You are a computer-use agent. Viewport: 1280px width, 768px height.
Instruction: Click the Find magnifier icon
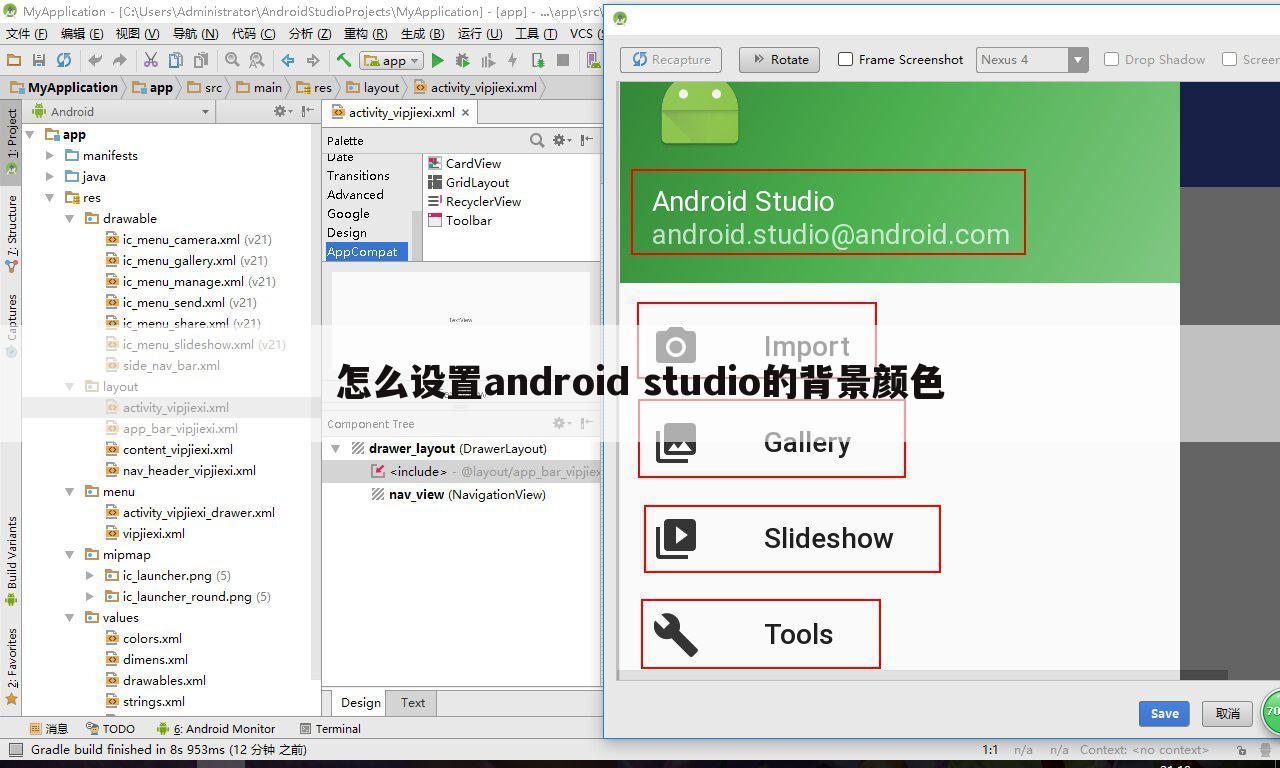232,60
